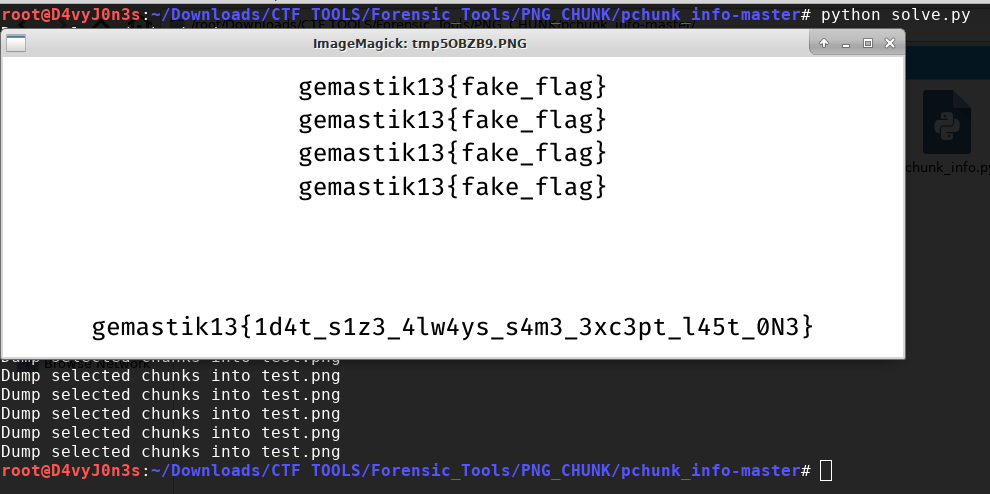Maximize the ImageMagick image window

tap(868, 43)
